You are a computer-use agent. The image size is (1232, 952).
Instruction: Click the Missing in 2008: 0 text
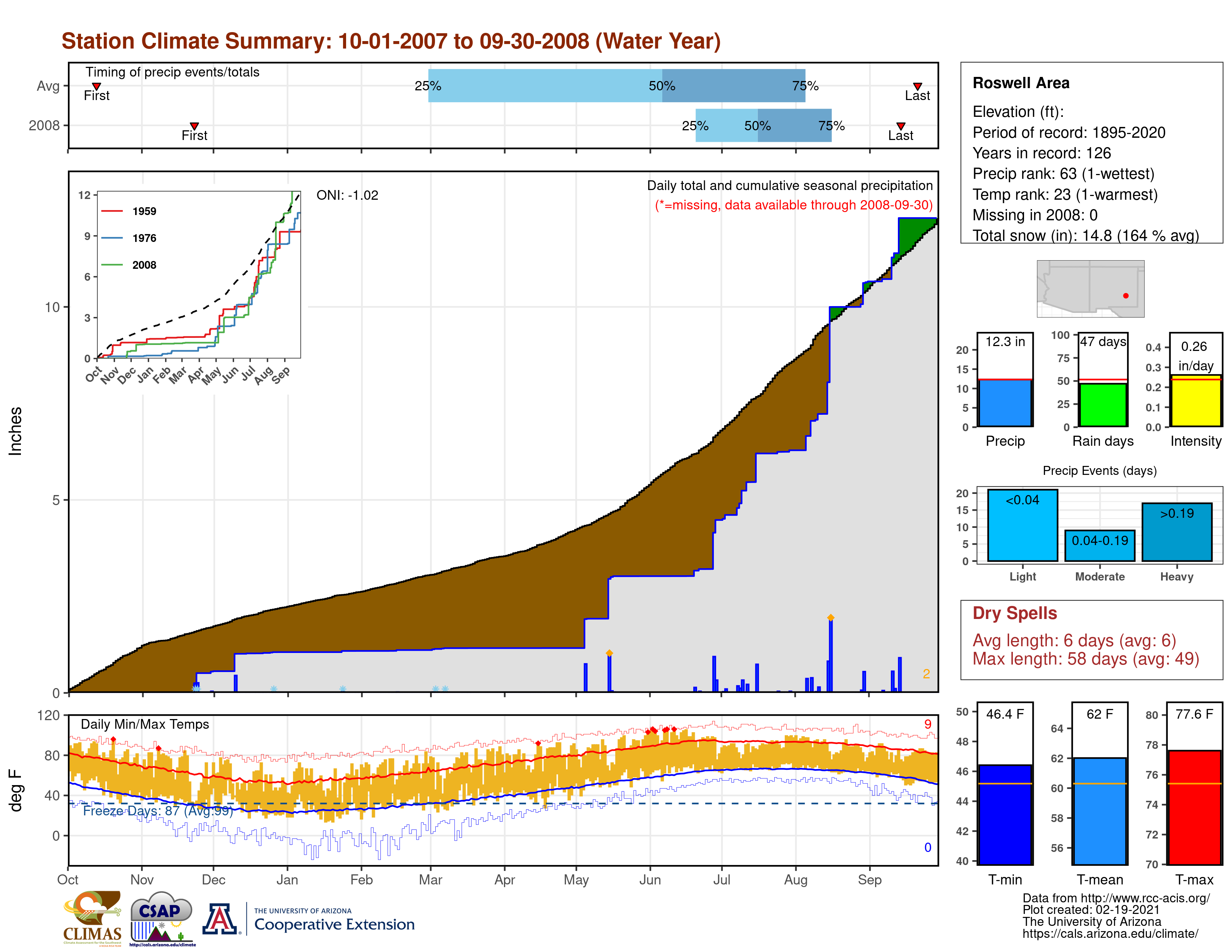[1035, 215]
